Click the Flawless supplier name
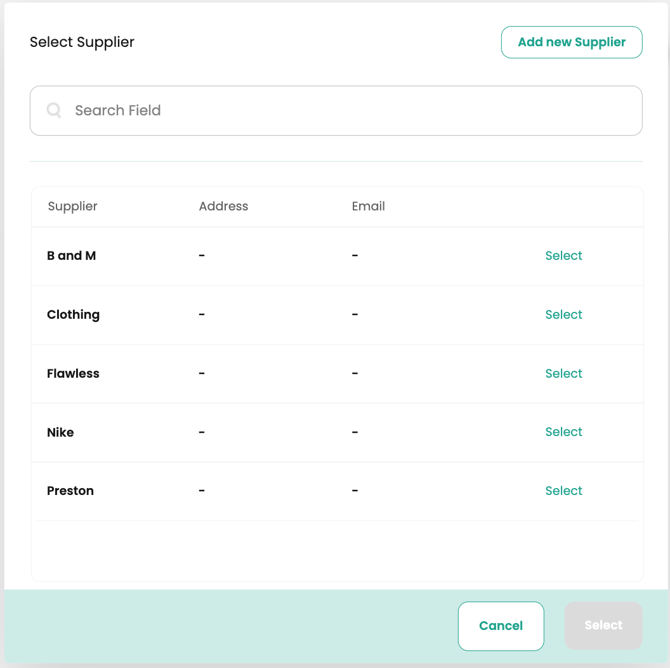The width and height of the screenshot is (670, 668). 73,374
